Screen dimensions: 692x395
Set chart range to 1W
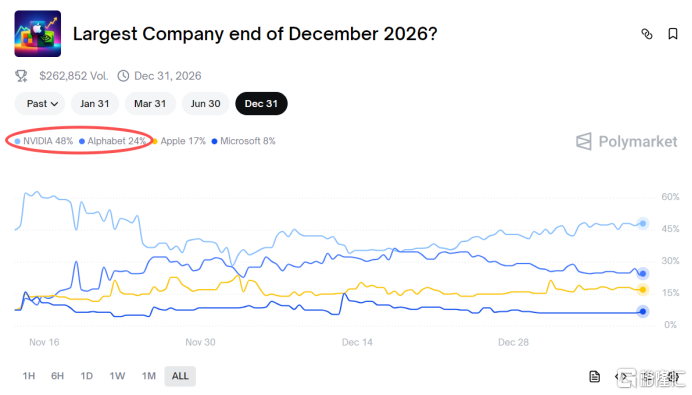pos(117,376)
